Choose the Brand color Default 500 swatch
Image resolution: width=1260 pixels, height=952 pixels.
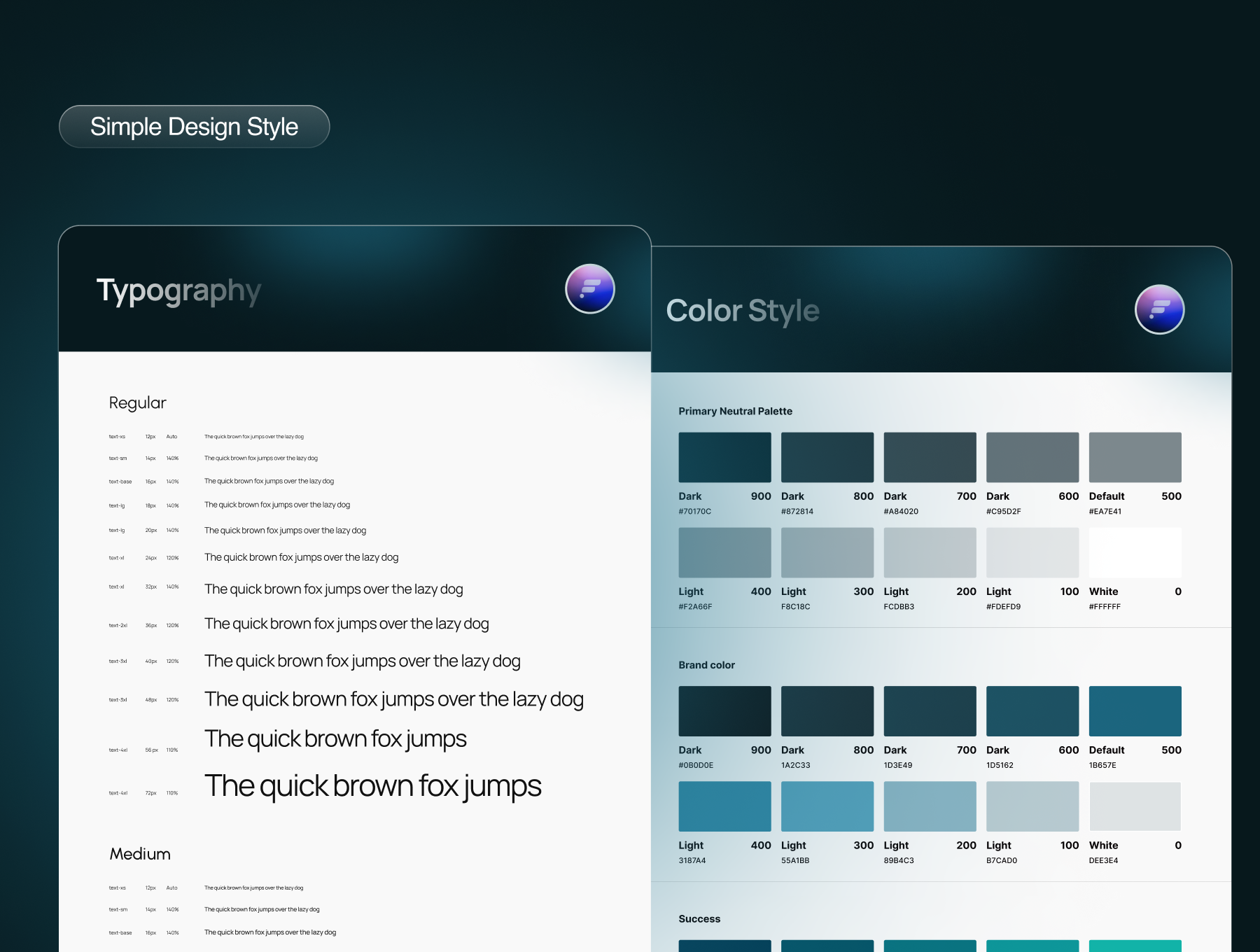(x=1135, y=711)
